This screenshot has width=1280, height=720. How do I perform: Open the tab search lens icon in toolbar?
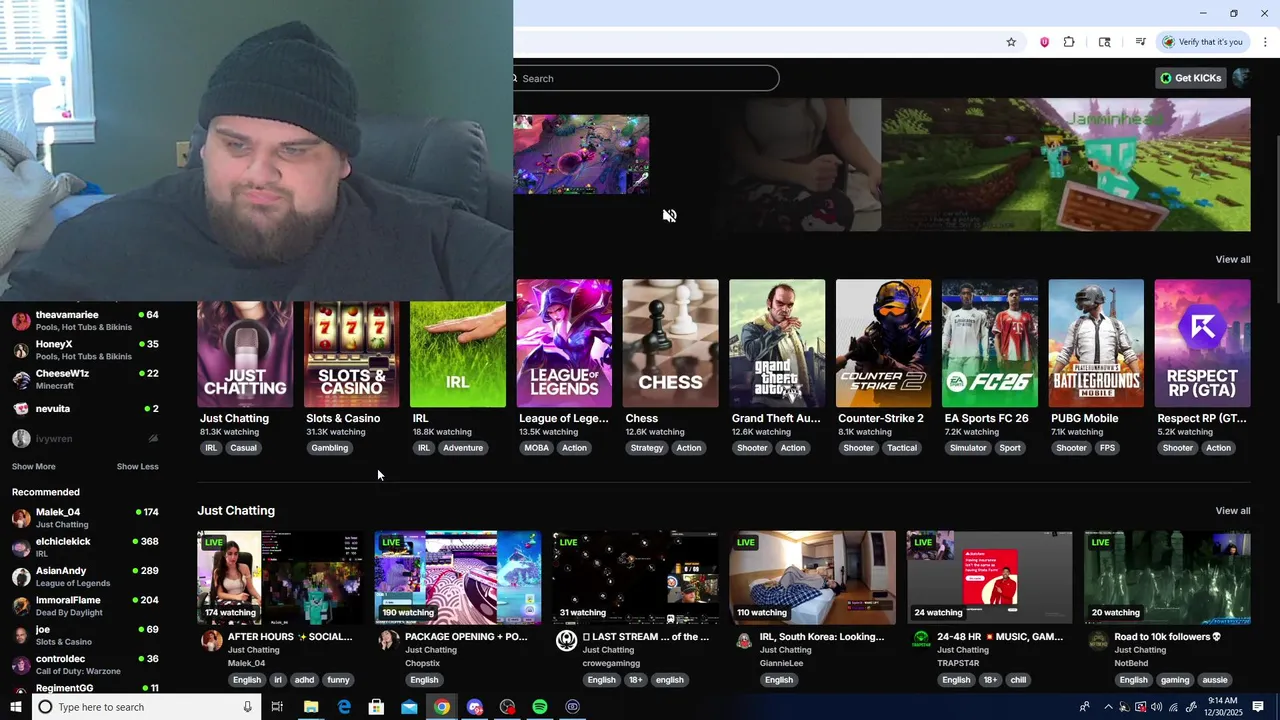1104,42
